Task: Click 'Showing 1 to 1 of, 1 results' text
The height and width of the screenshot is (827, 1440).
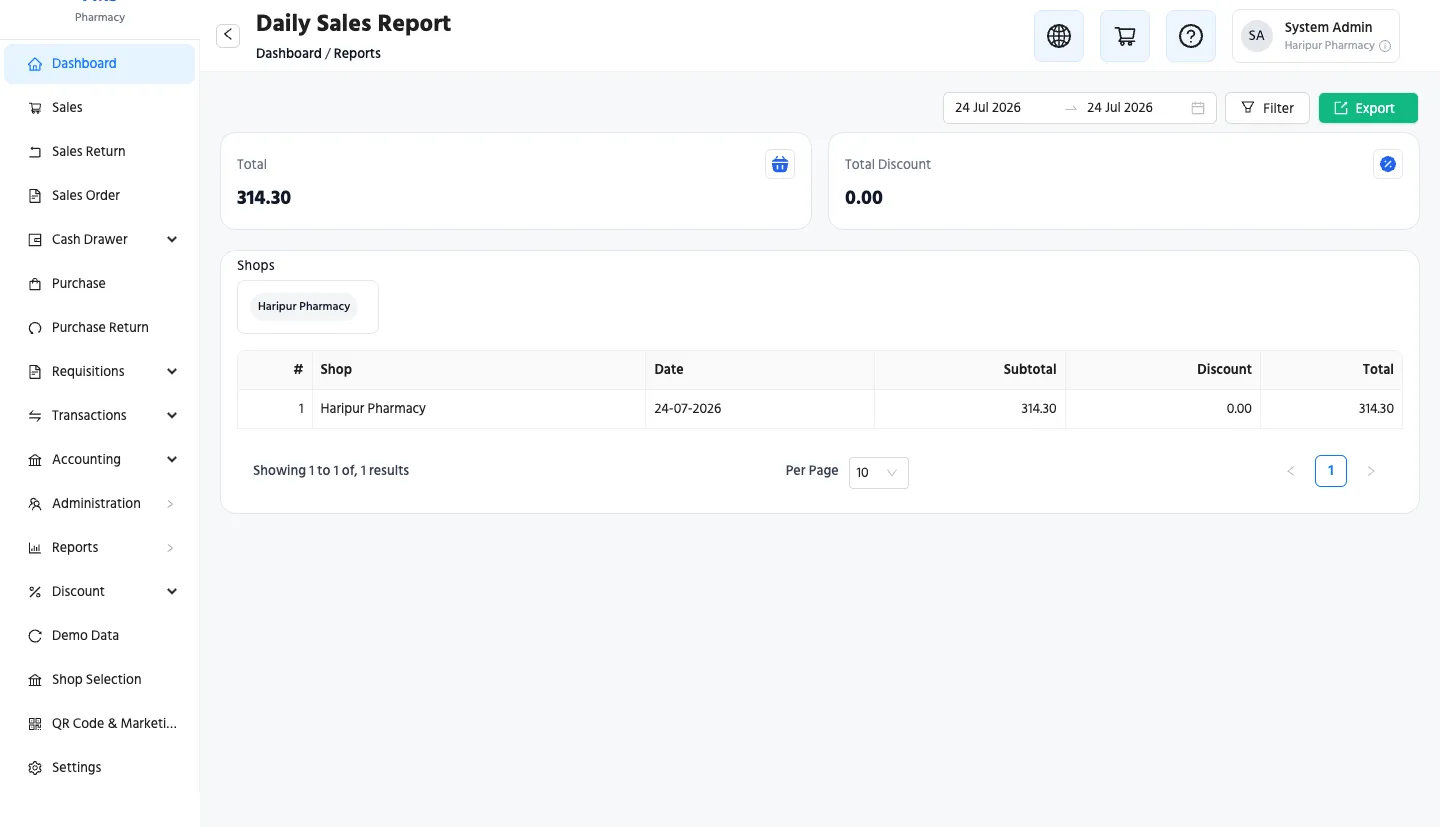Action: [331, 470]
